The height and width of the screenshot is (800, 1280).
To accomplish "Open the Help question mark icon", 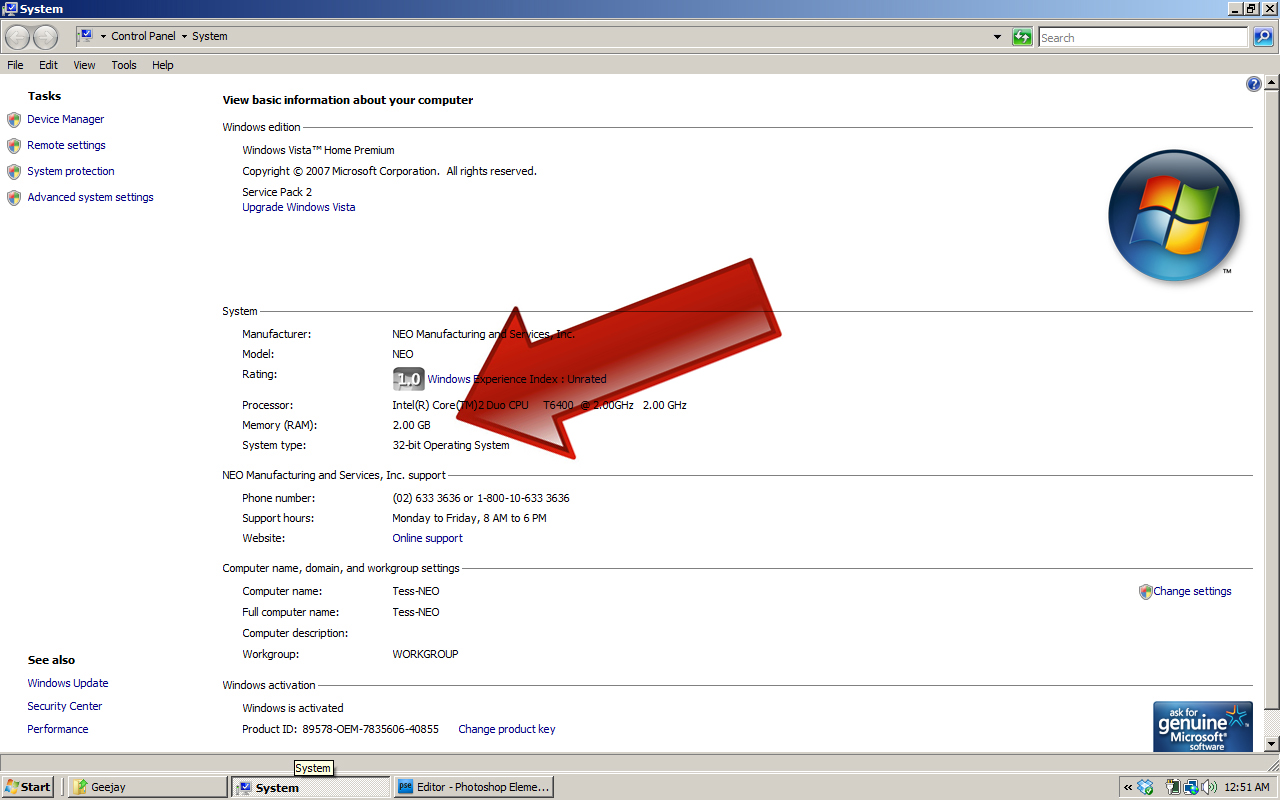I will coord(1253,84).
